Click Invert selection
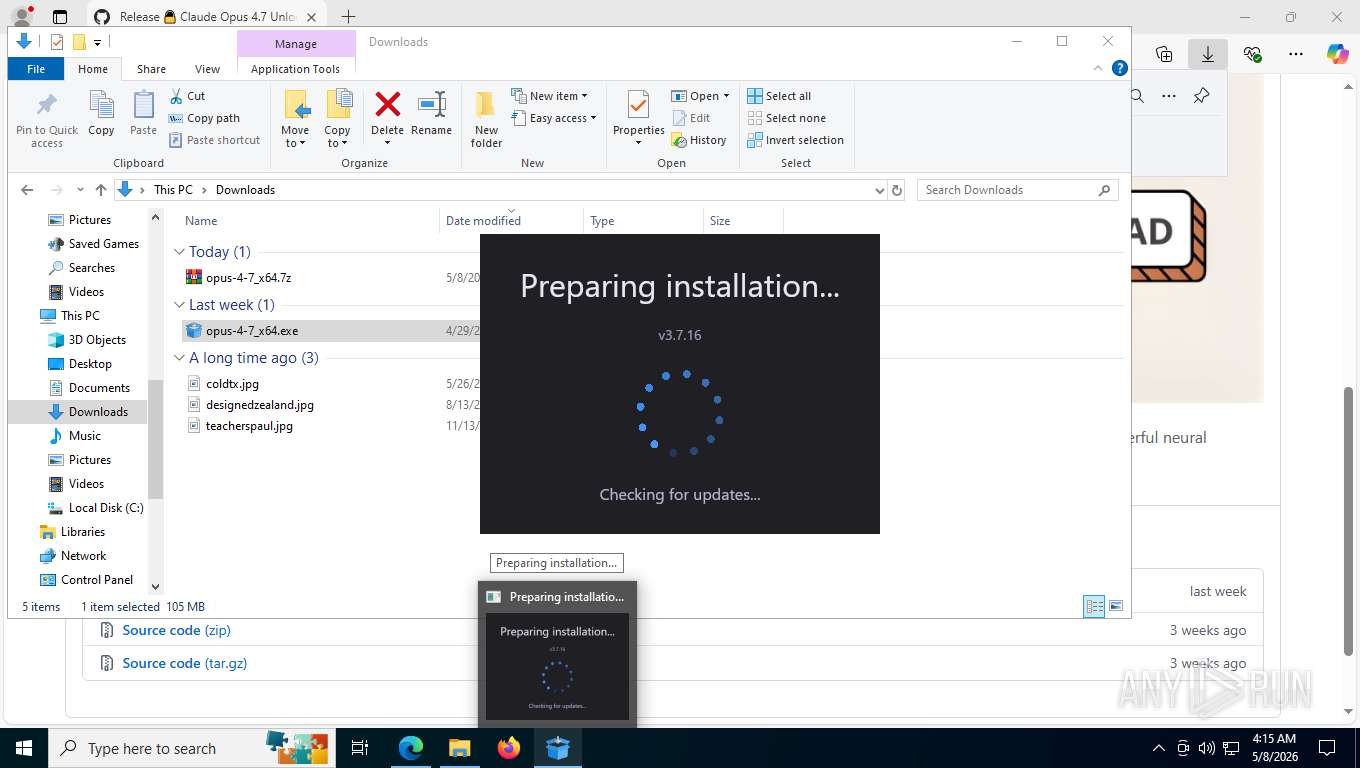 tap(795, 140)
